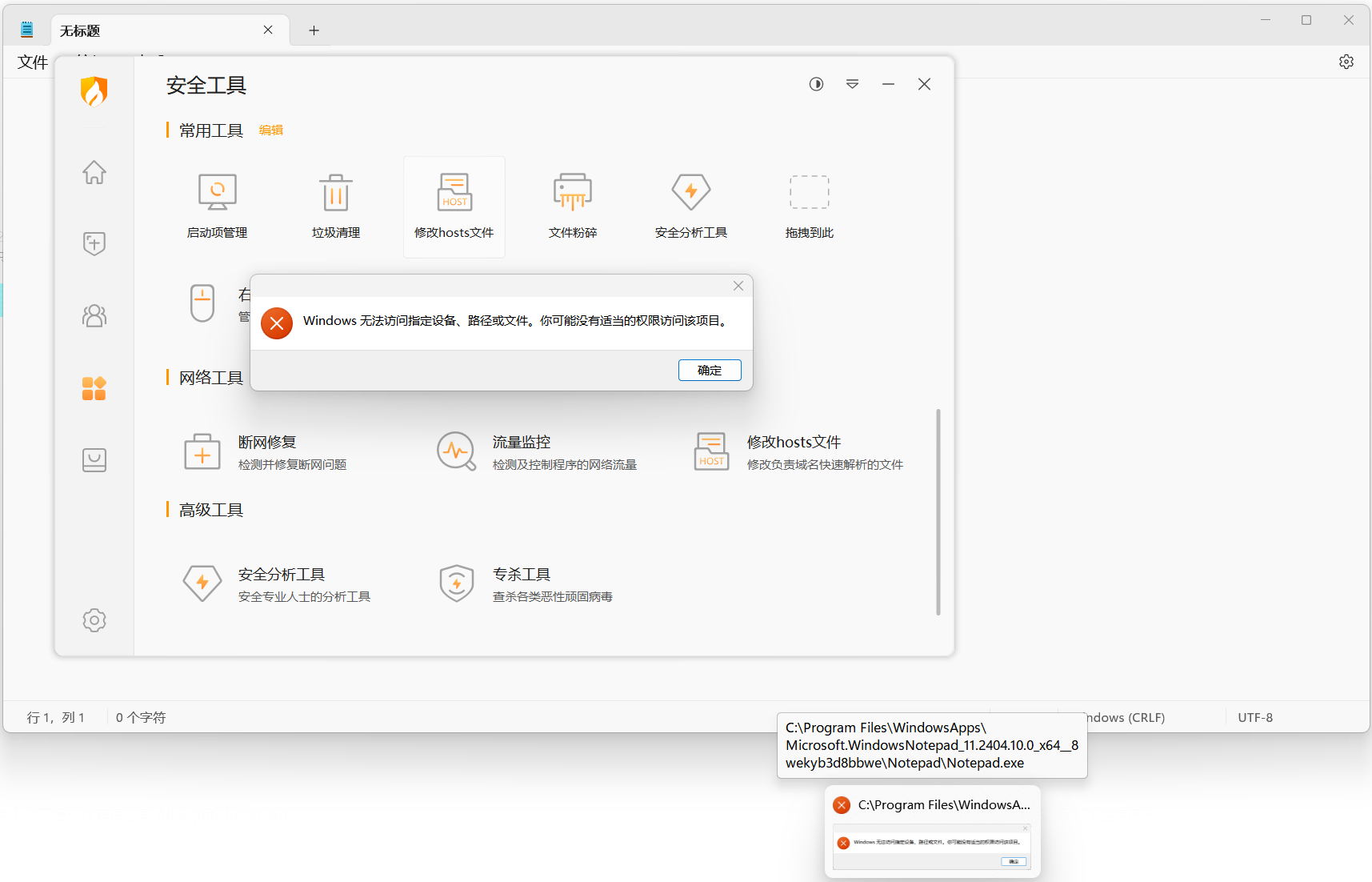Viewport: 1372px width, 882px height.
Task: Click 确定 in the Windows error dialog
Action: (710, 370)
